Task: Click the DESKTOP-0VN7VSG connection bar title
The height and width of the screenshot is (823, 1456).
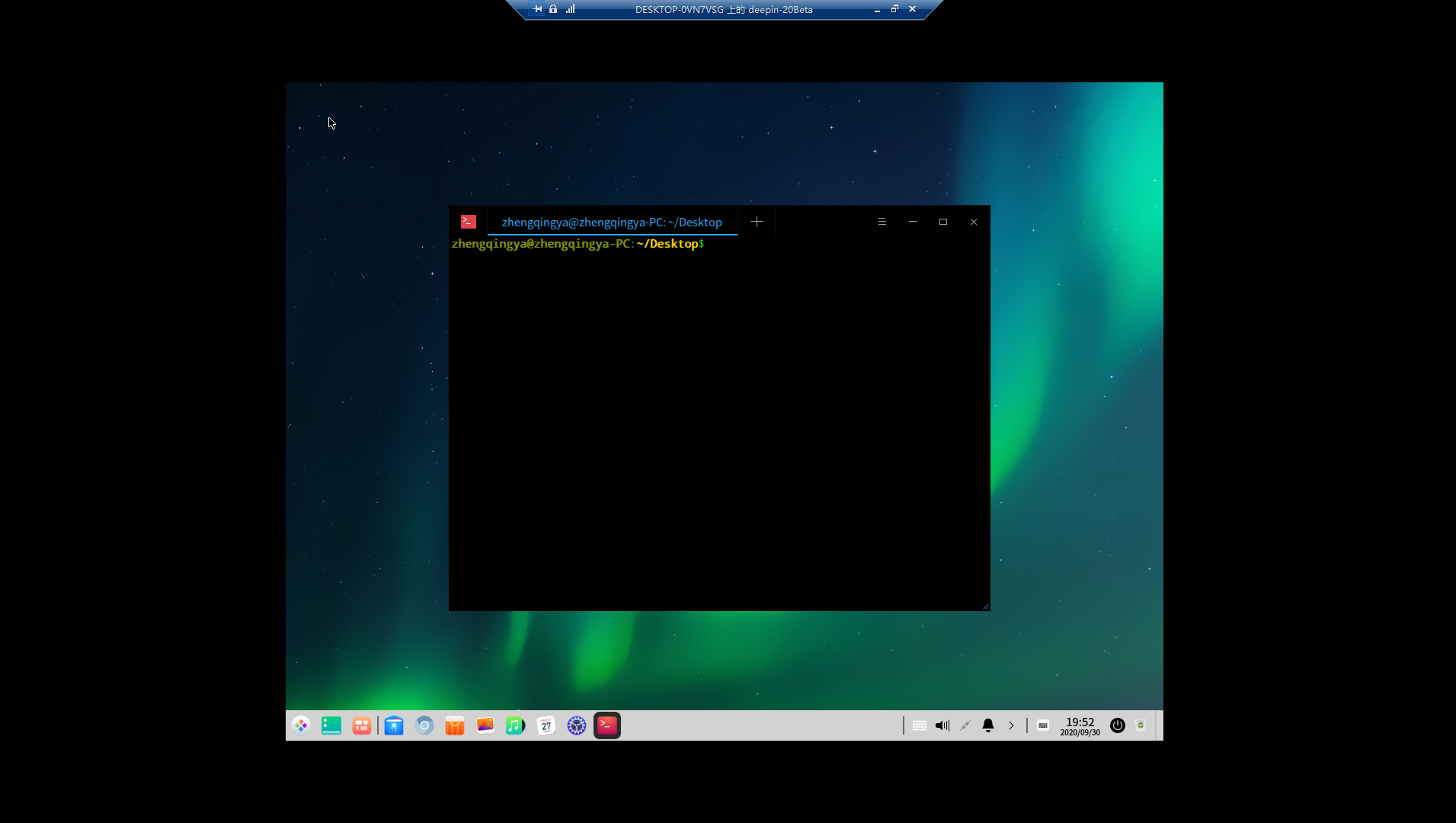Action: [724, 10]
